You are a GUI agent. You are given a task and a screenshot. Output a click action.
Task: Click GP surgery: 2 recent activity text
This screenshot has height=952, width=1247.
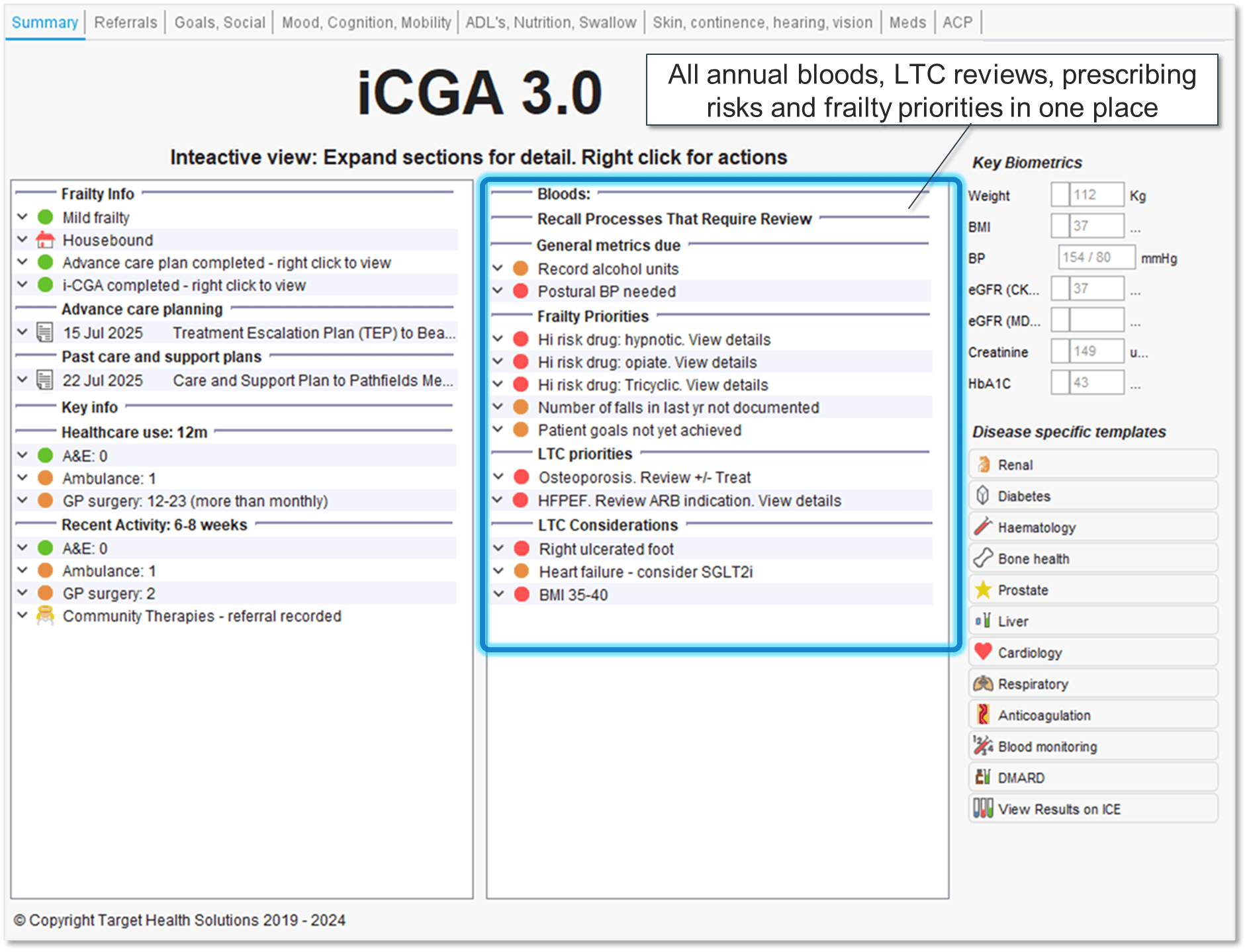tap(109, 593)
